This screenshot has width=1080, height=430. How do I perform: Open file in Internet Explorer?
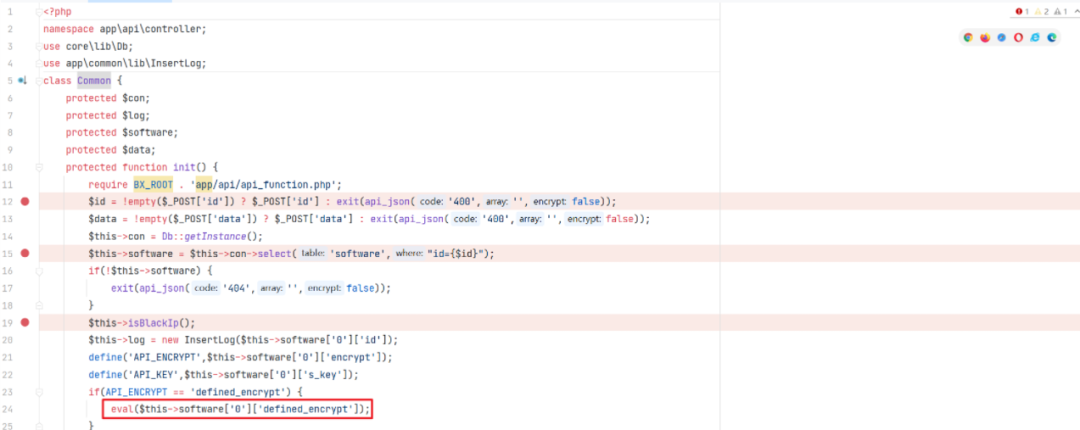[1035, 38]
